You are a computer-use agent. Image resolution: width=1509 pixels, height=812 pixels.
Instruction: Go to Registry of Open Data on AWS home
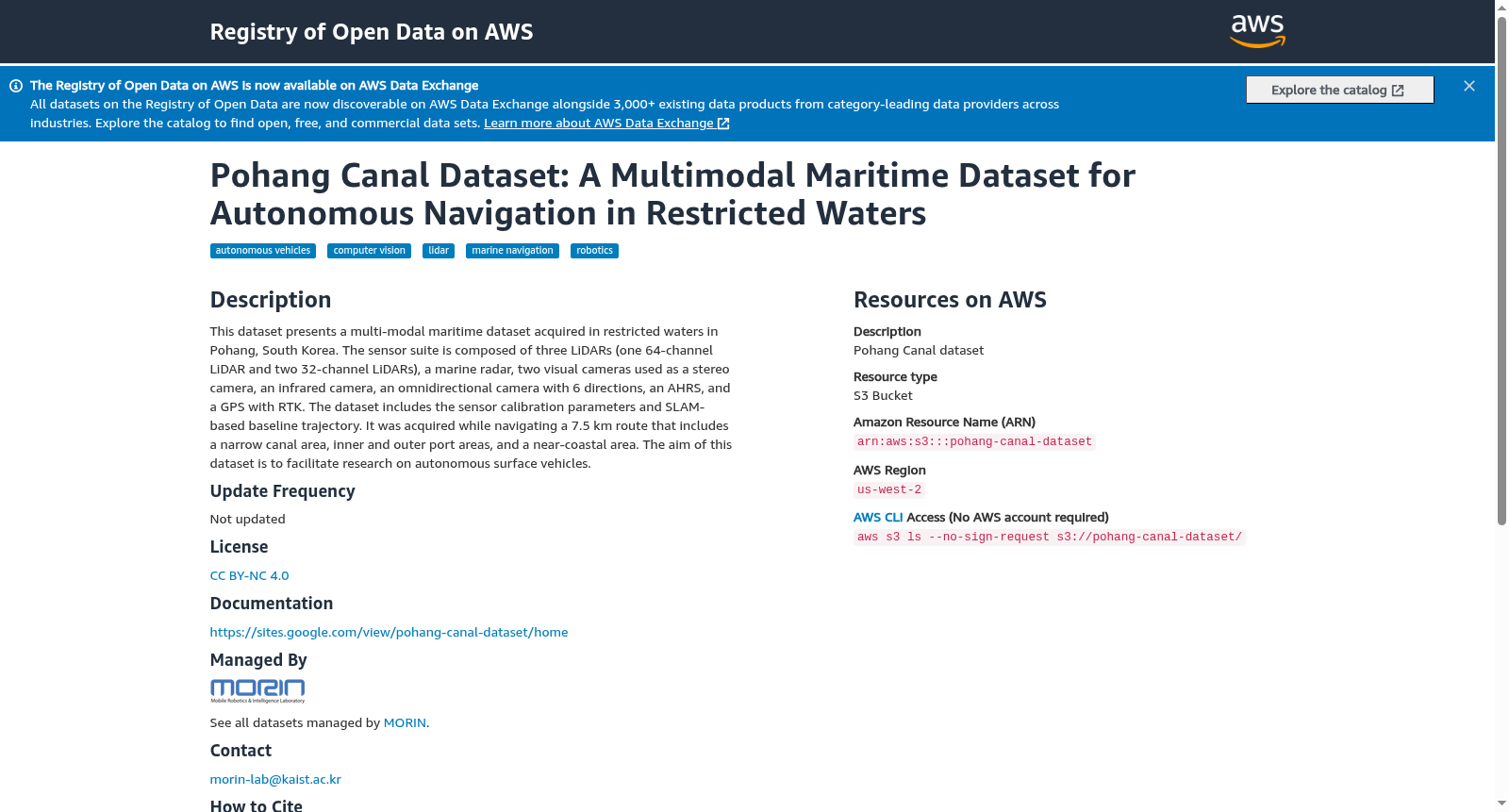[372, 31]
